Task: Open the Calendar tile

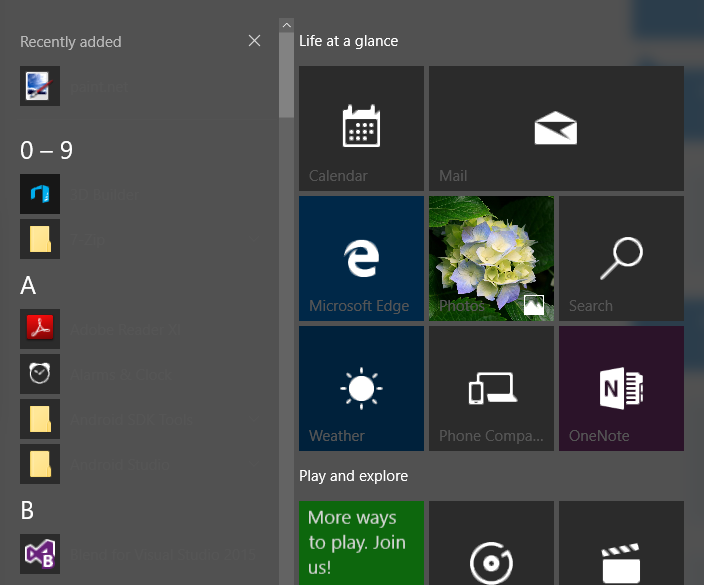Action: [361, 128]
